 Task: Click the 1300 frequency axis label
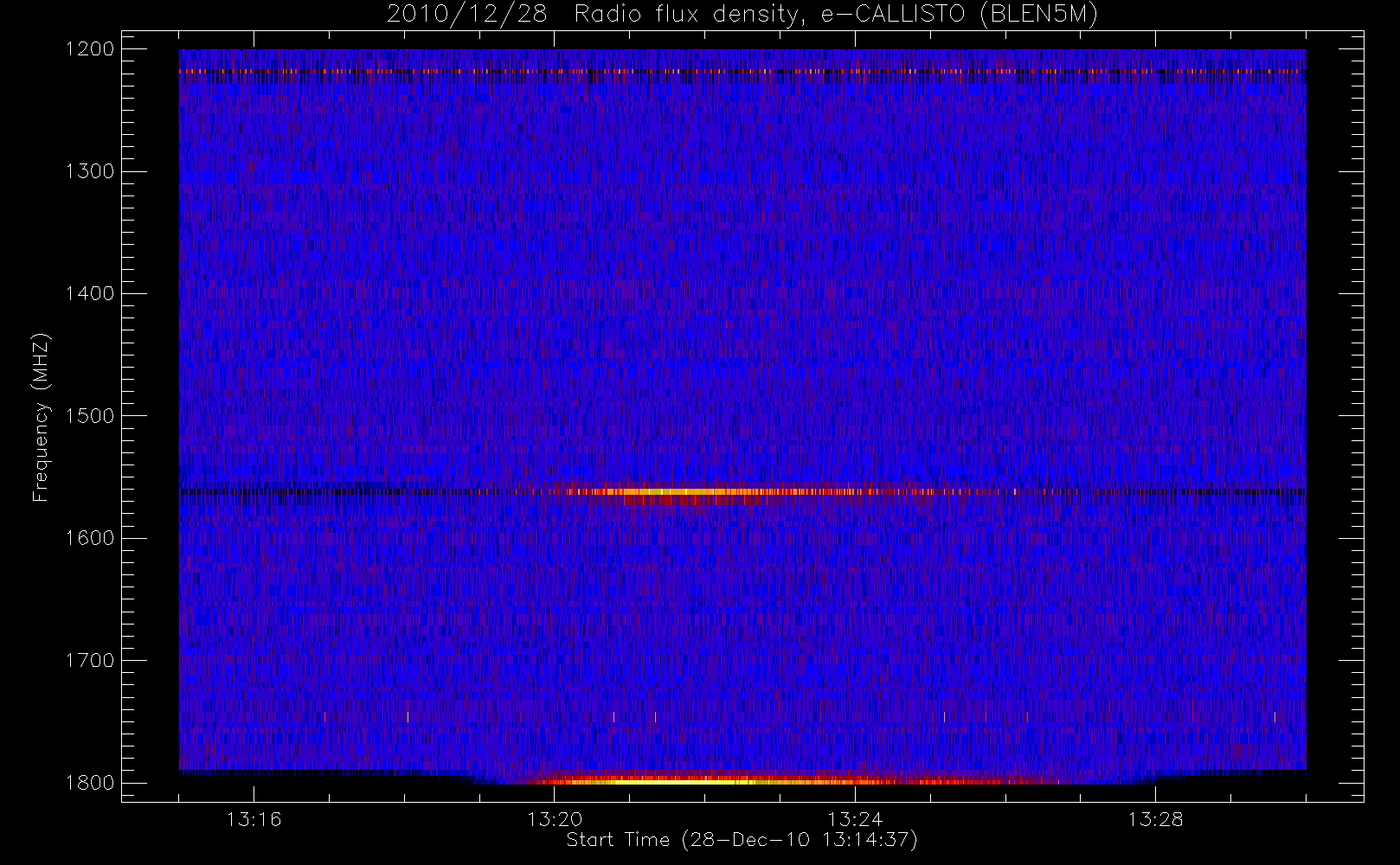90,171
